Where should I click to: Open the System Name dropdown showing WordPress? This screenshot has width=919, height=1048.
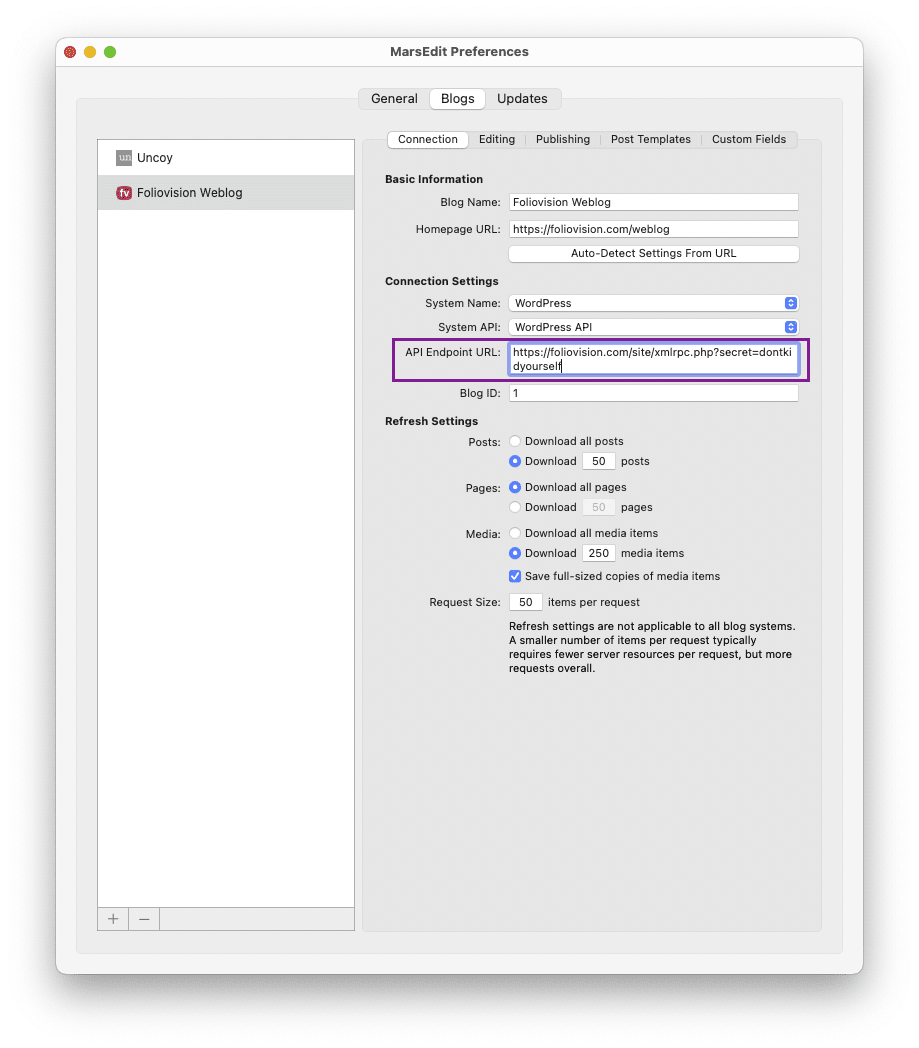pos(654,303)
